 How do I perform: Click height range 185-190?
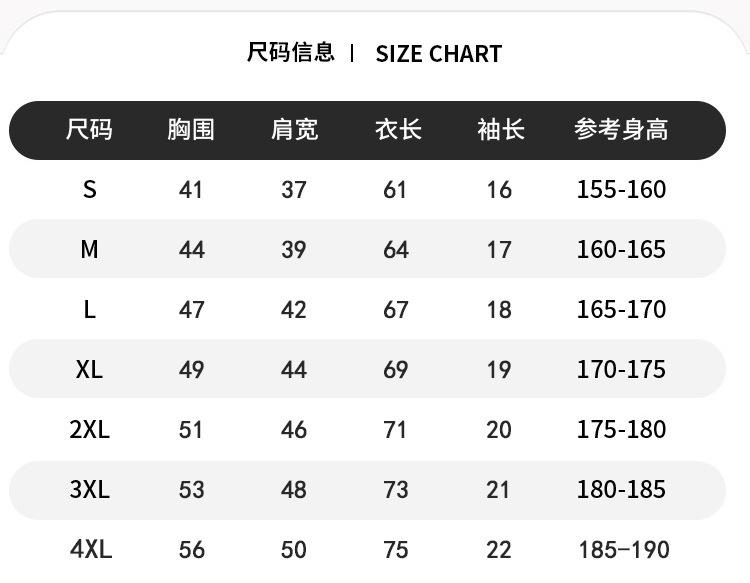[624, 550]
